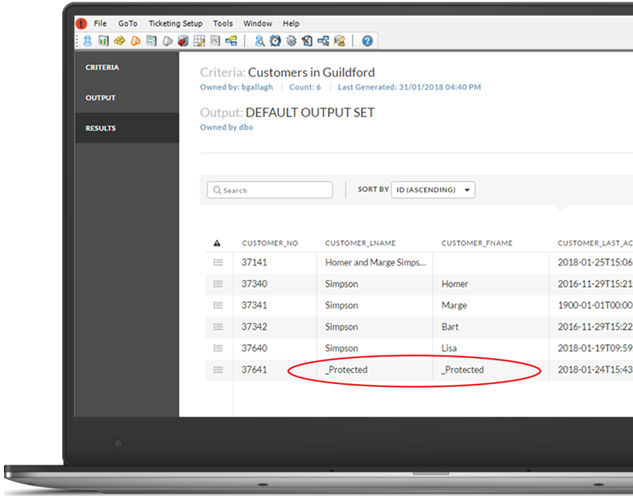Click the warning triangle column header icon

pos(217,243)
